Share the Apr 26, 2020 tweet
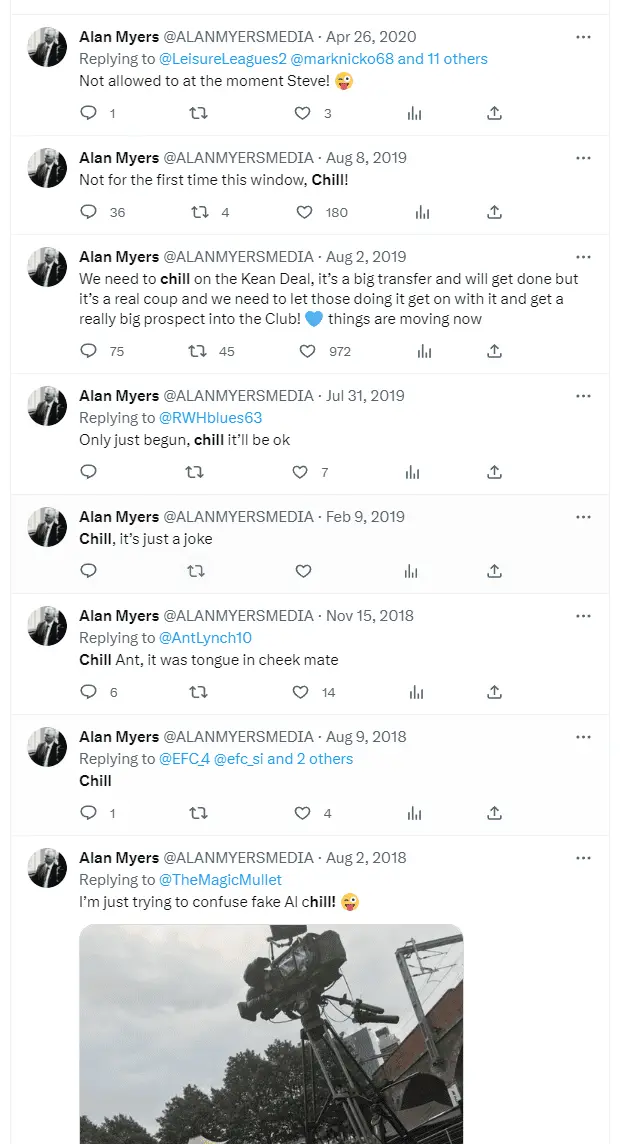The height and width of the screenshot is (1144, 635). (x=494, y=114)
